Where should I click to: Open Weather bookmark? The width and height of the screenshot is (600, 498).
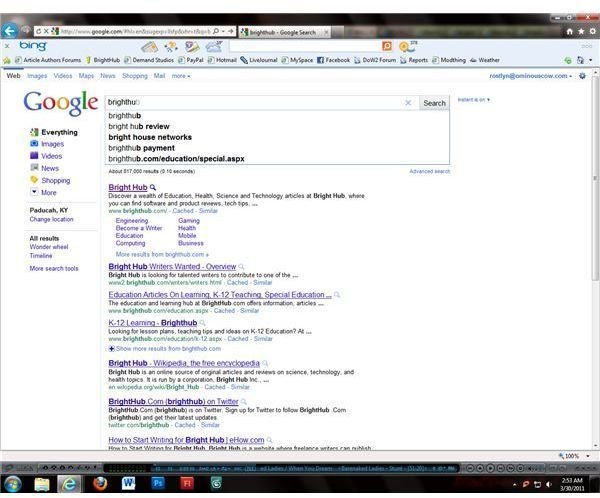(485, 60)
